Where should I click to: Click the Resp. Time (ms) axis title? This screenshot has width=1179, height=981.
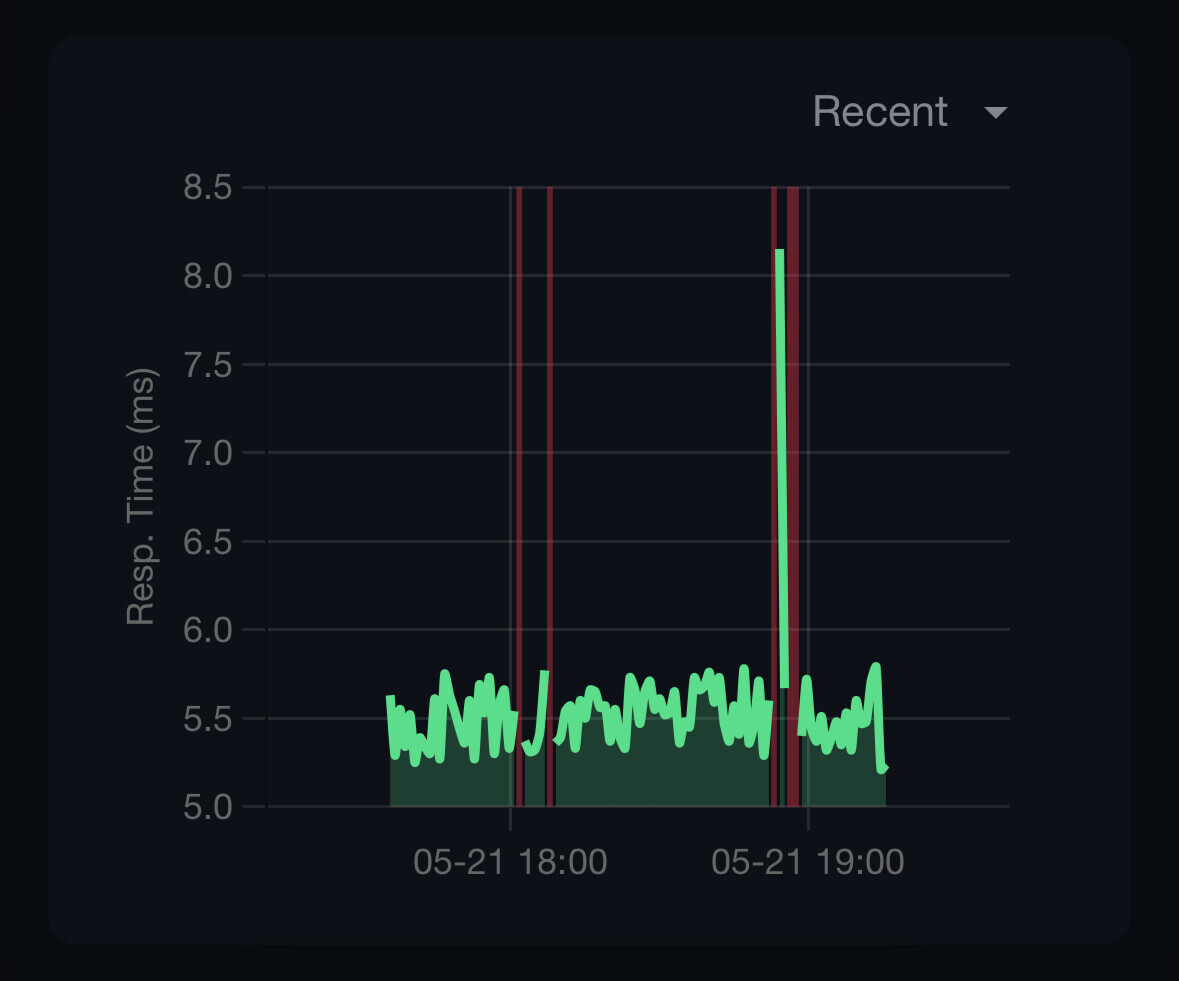click(141, 498)
